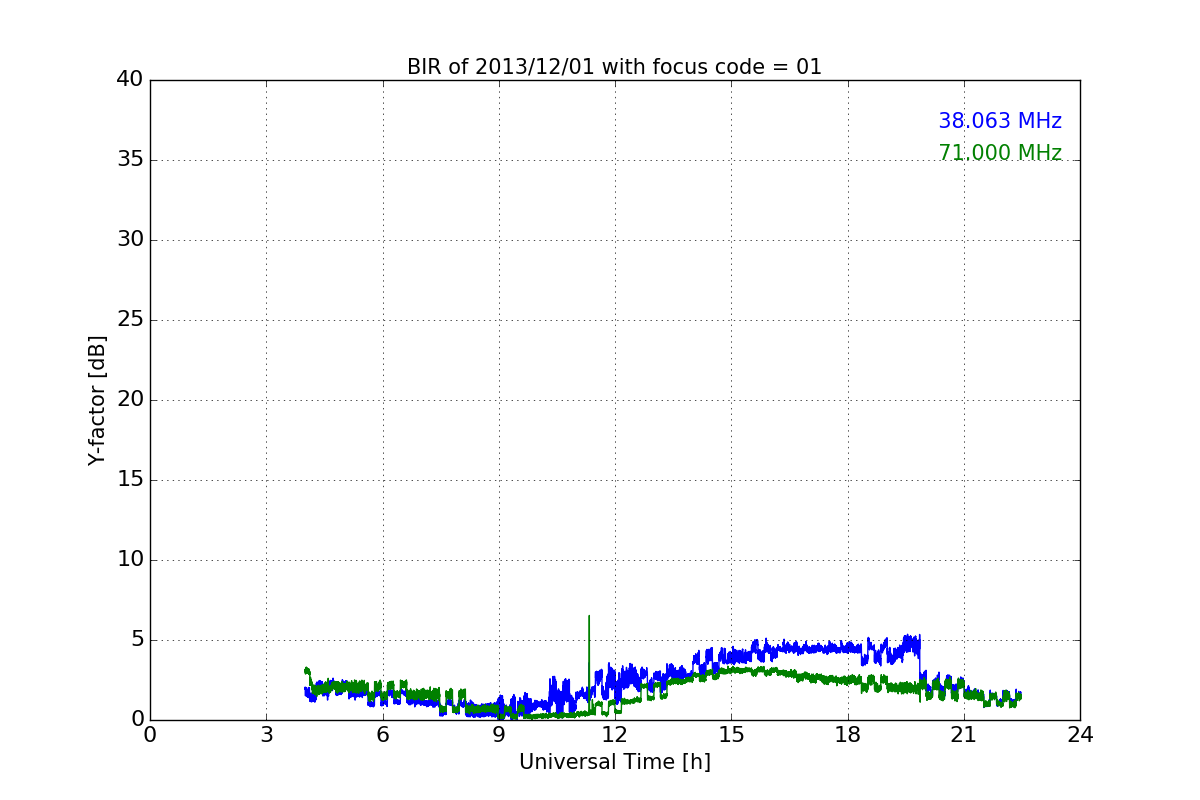Click the x-axis tick label 9
1200x800 pixels.
point(499,735)
